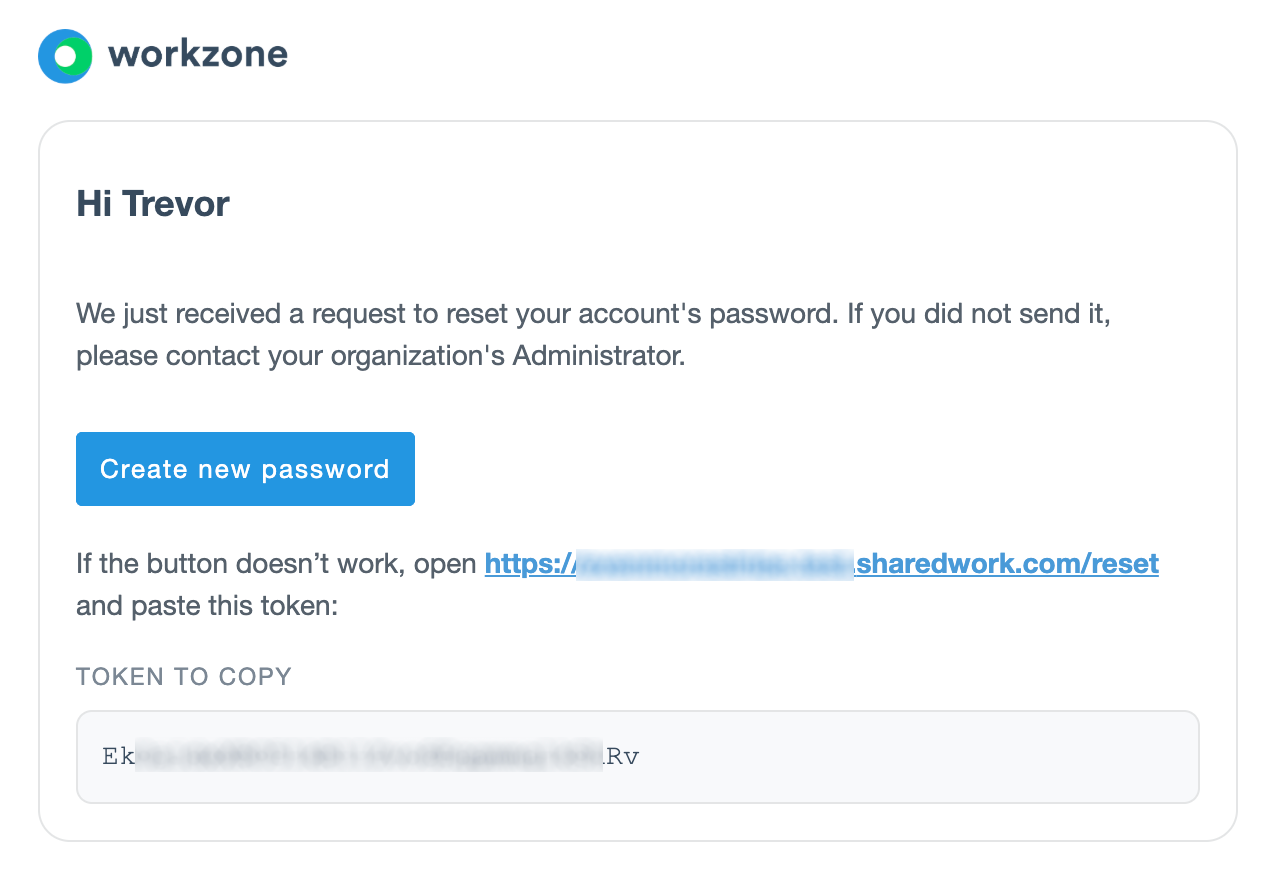This screenshot has height=884, width=1284.
Task: Click the white center of the workzone logo
Action: 66,56
